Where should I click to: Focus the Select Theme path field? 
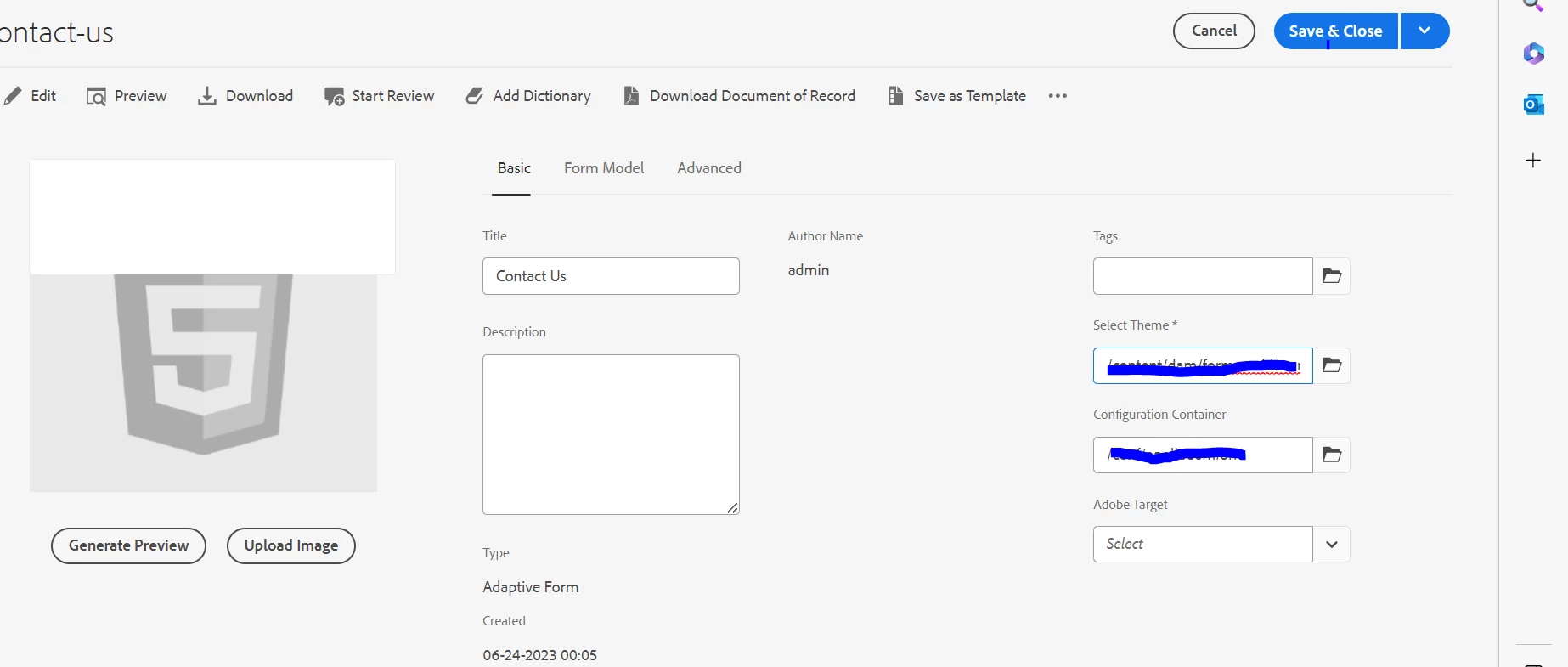(1203, 365)
